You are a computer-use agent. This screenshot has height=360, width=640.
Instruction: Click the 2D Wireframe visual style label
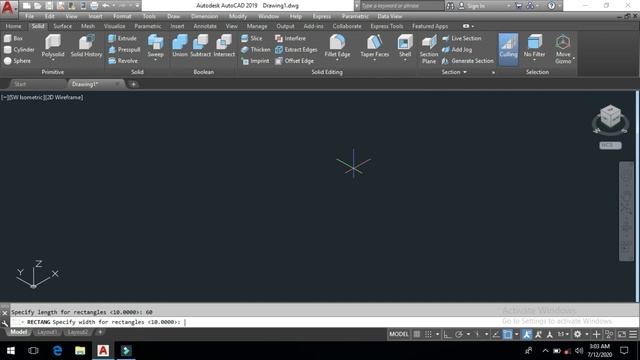64,98
